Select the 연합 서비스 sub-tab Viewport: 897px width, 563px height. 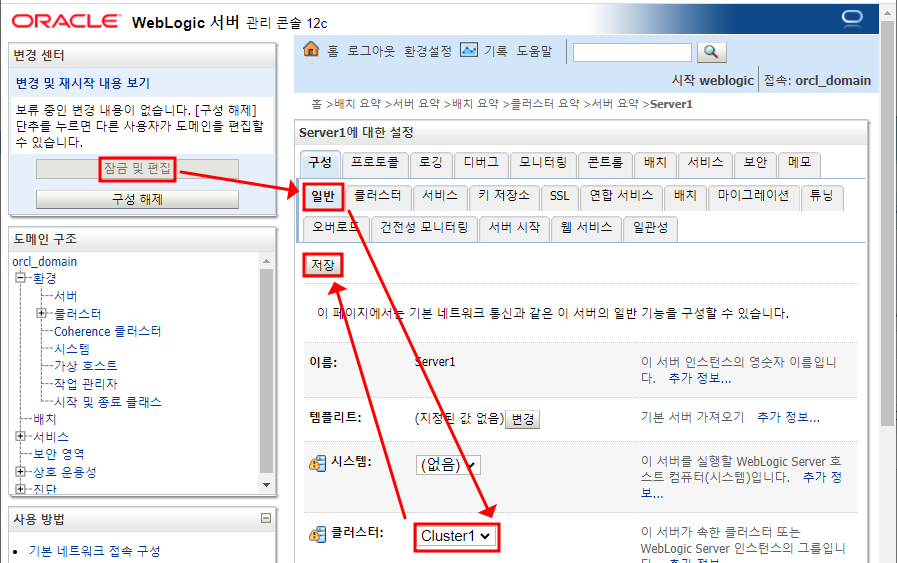621,197
